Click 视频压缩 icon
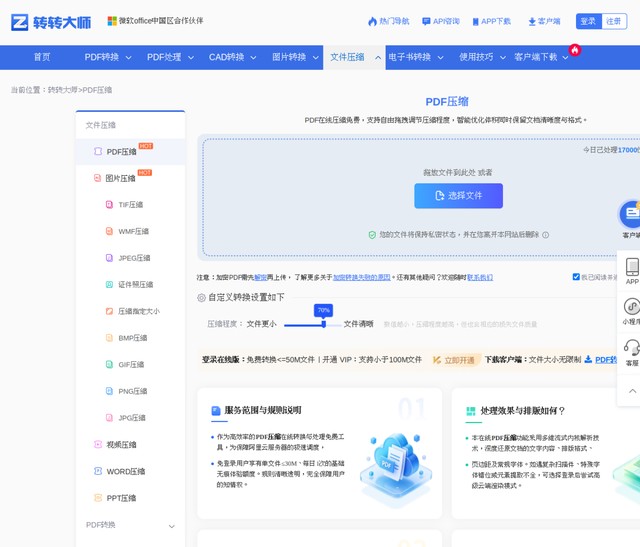The image size is (640, 547). coord(98,444)
